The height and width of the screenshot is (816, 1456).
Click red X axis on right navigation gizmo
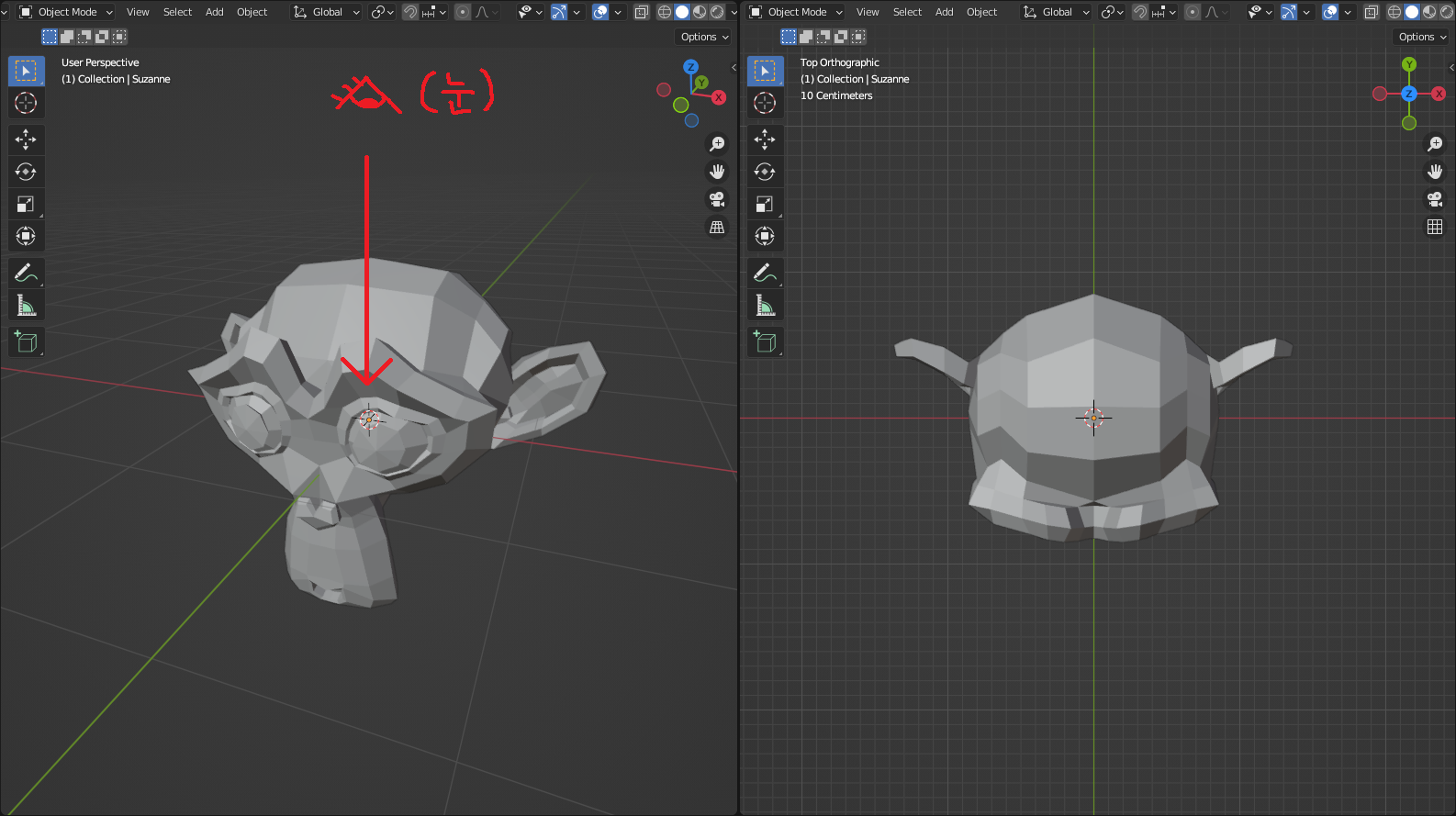[x=1439, y=94]
